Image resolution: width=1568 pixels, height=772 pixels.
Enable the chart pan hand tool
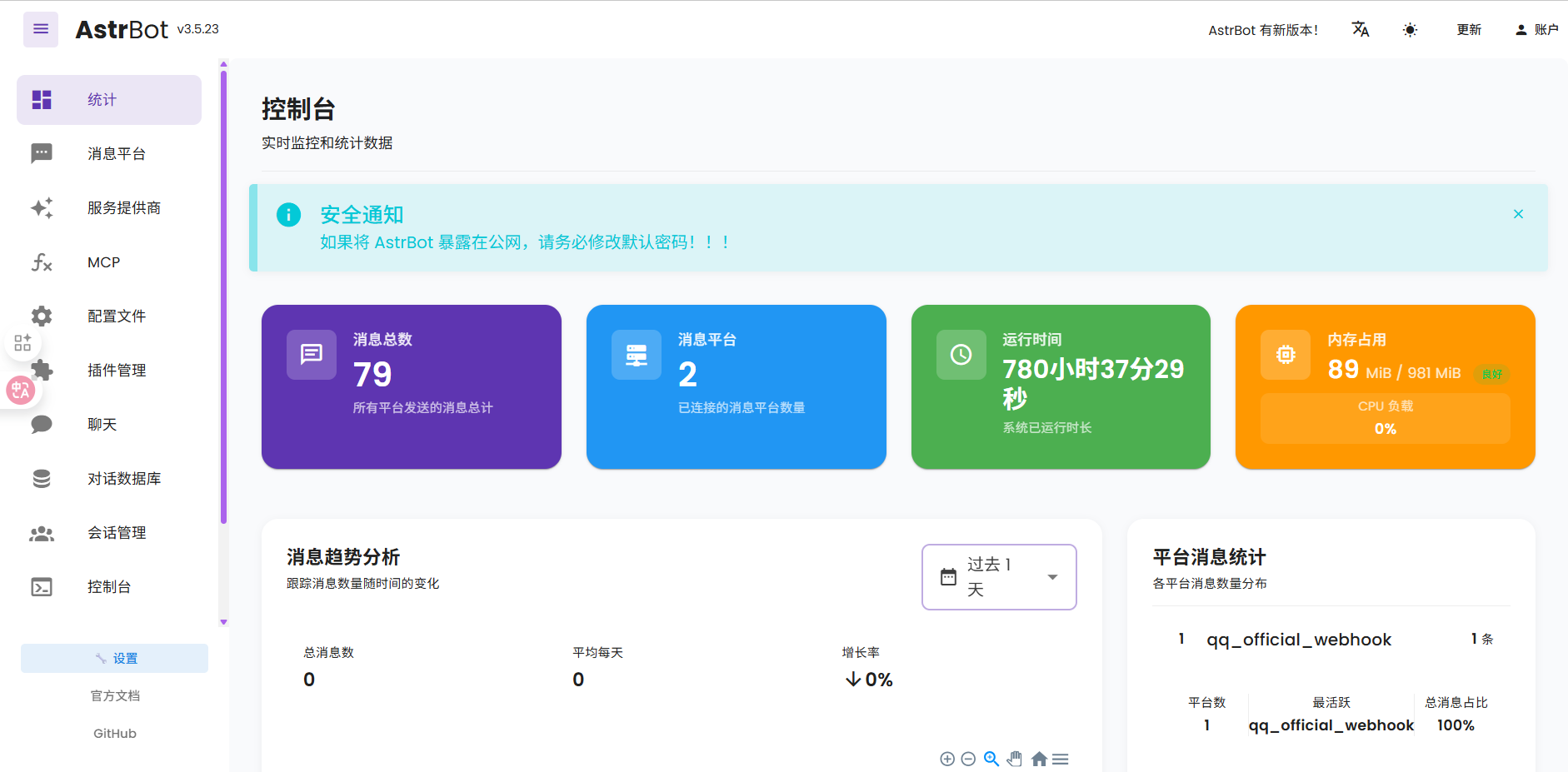[1014, 759]
